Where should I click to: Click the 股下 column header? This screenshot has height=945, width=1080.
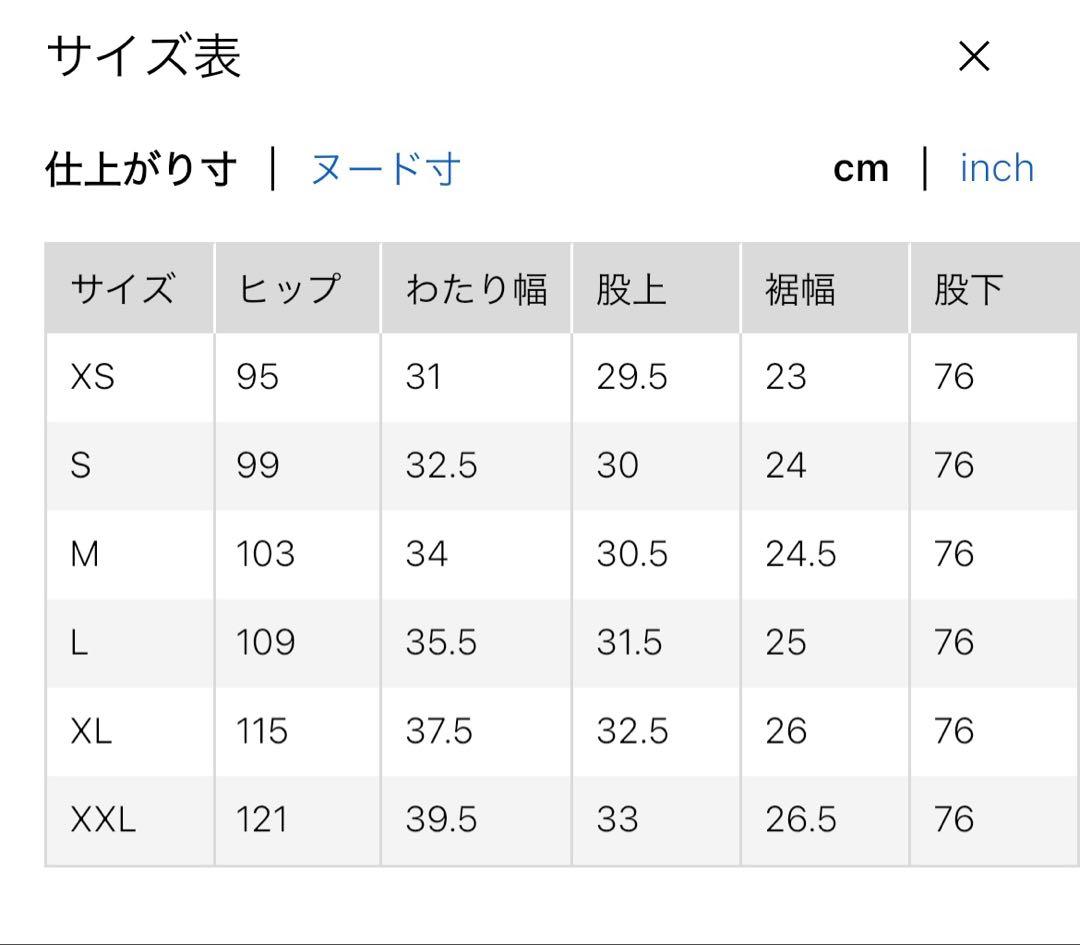click(x=968, y=290)
